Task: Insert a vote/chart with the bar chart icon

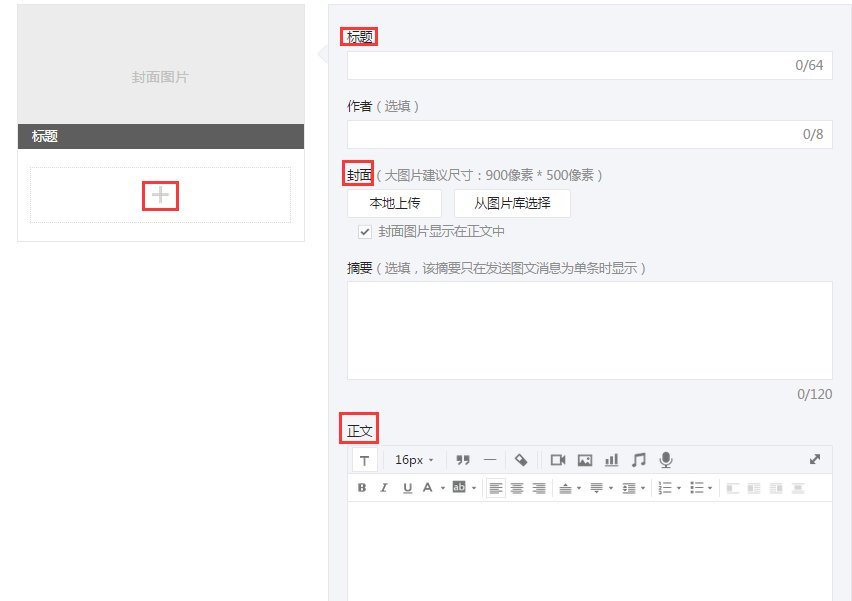Action: point(612,459)
